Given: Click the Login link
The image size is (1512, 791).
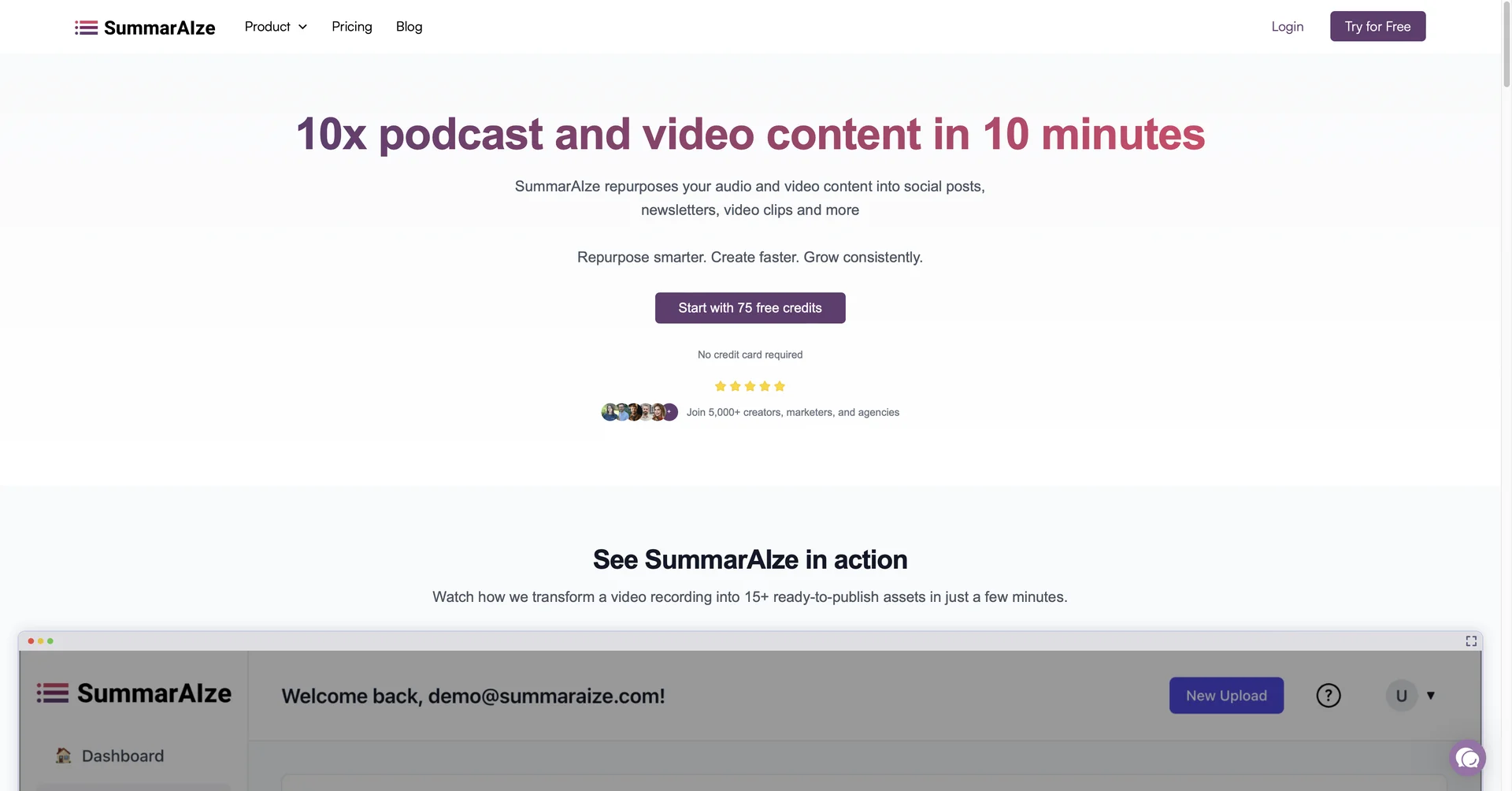Looking at the screenshot, I should click(1288, 27).
